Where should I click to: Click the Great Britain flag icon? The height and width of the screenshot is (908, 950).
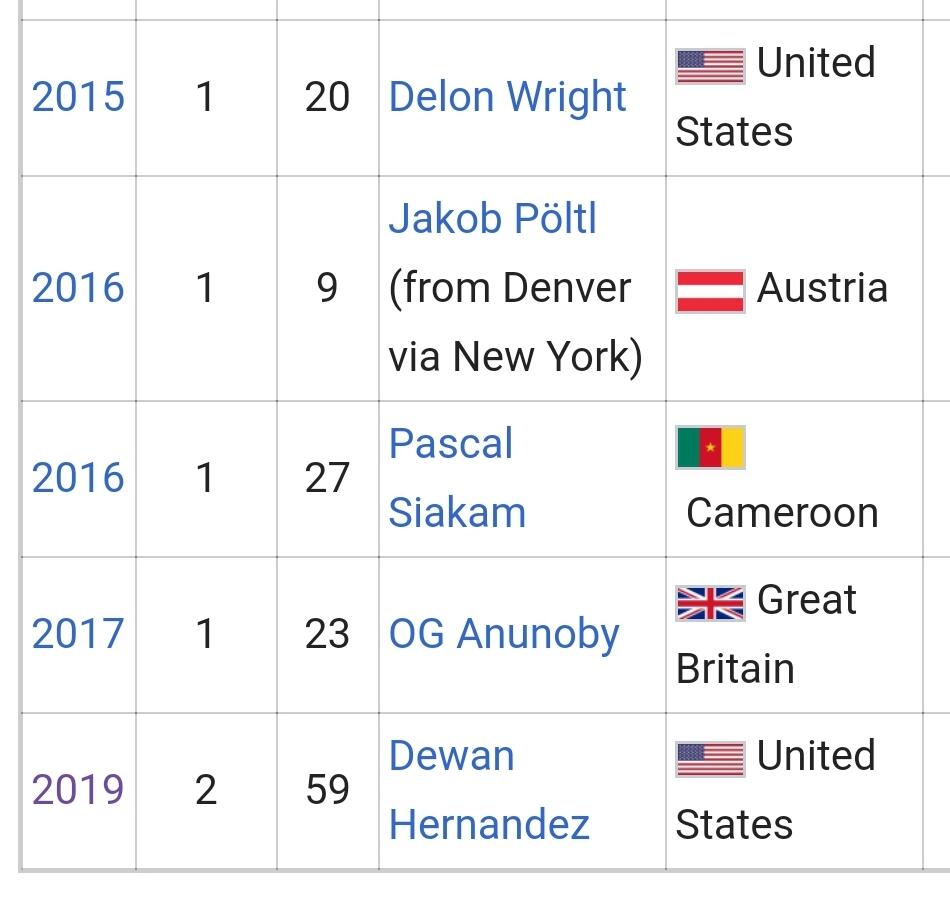pos(710,603)
